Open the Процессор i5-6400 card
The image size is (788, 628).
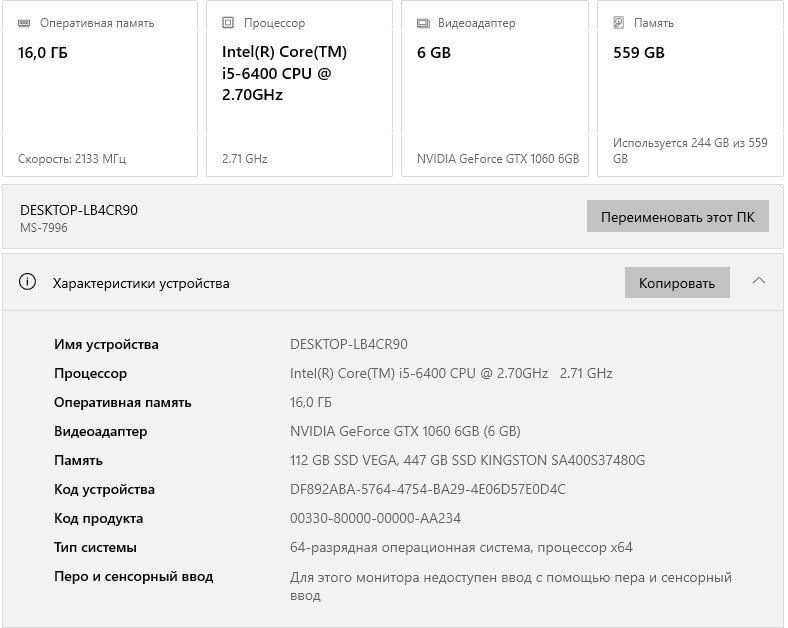299,88
